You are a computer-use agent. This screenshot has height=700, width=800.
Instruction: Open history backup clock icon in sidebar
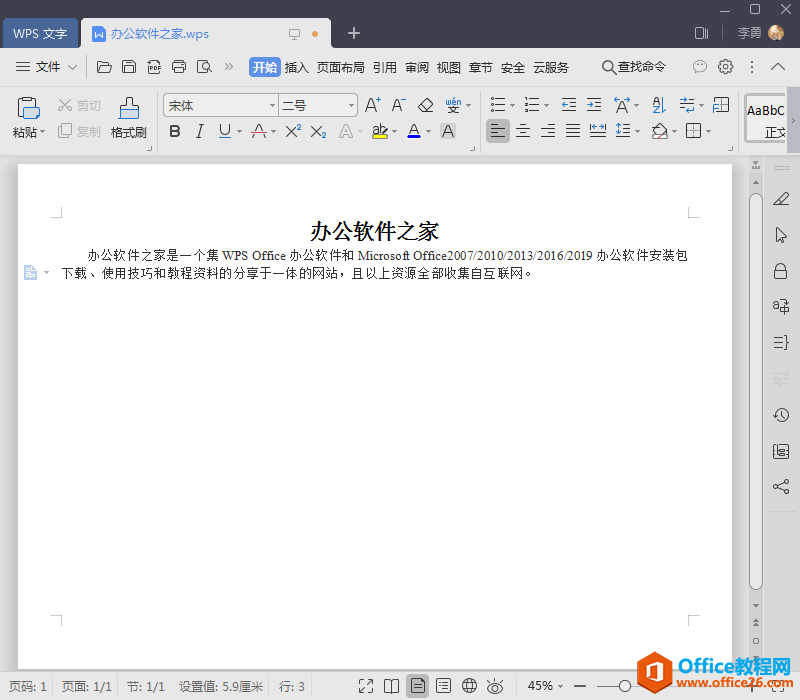781,415
